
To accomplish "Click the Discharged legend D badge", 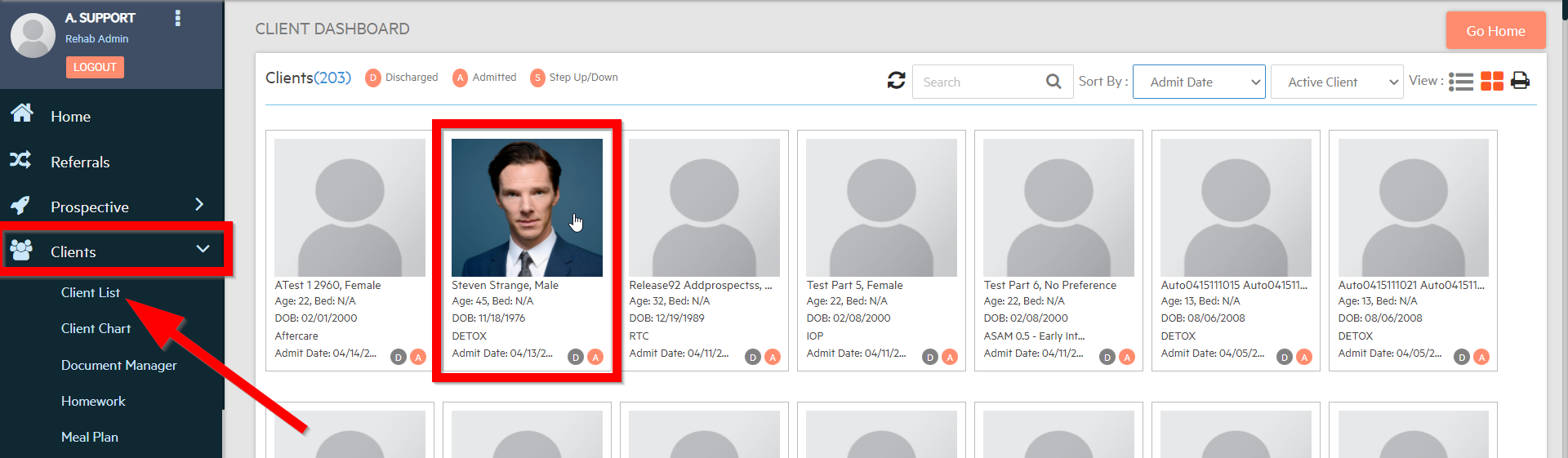I will [373, 78].
